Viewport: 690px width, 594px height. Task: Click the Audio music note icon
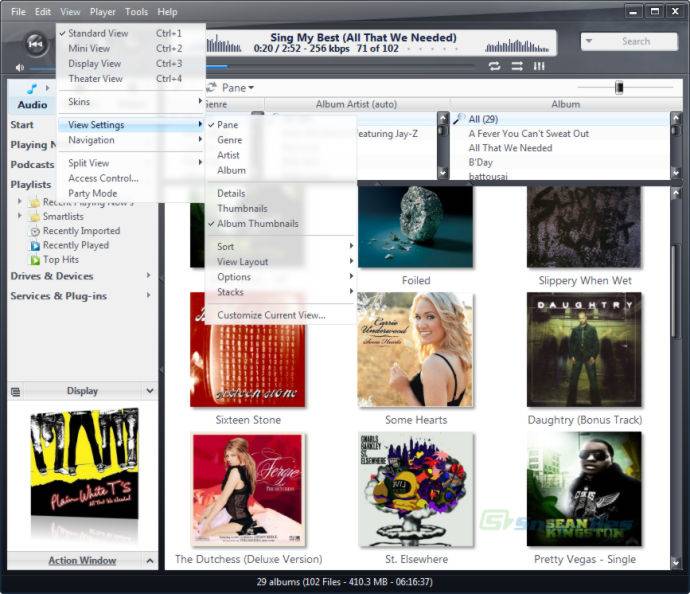(x=32, y=88)
